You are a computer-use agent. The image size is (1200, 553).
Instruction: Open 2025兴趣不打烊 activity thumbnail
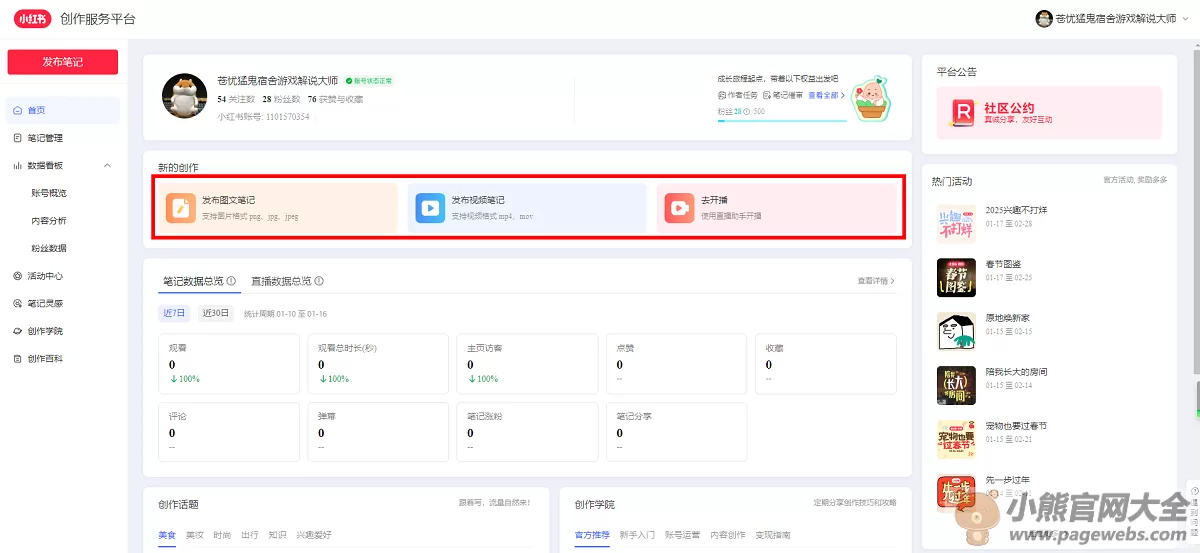click(956, 224)
